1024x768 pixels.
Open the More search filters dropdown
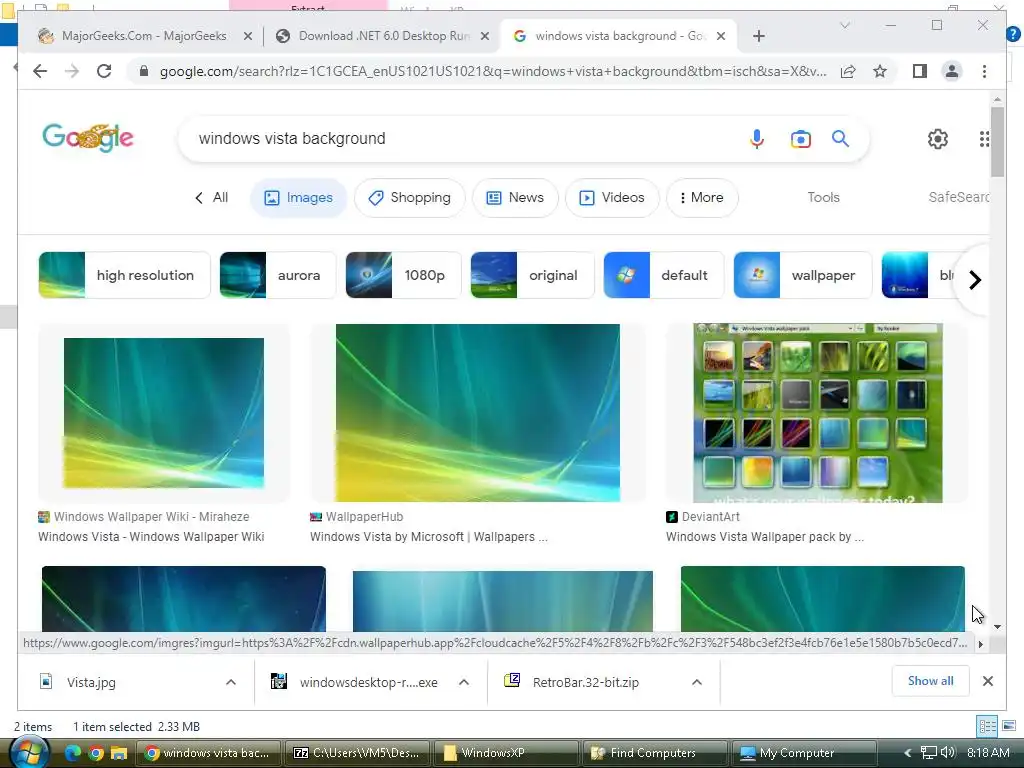(x=702, y=197)
